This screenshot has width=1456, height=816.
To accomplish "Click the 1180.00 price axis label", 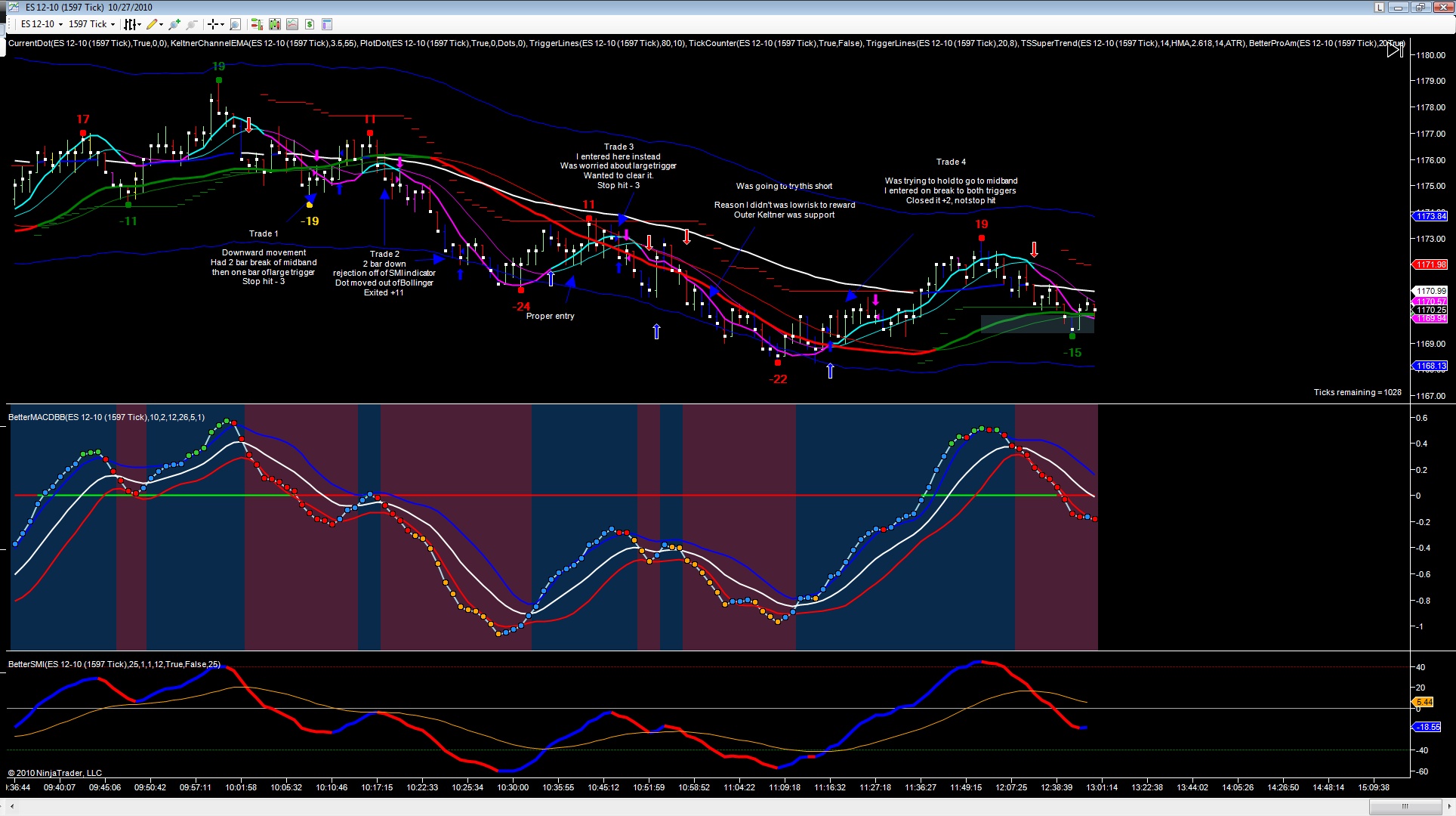I will [1430, 55].
